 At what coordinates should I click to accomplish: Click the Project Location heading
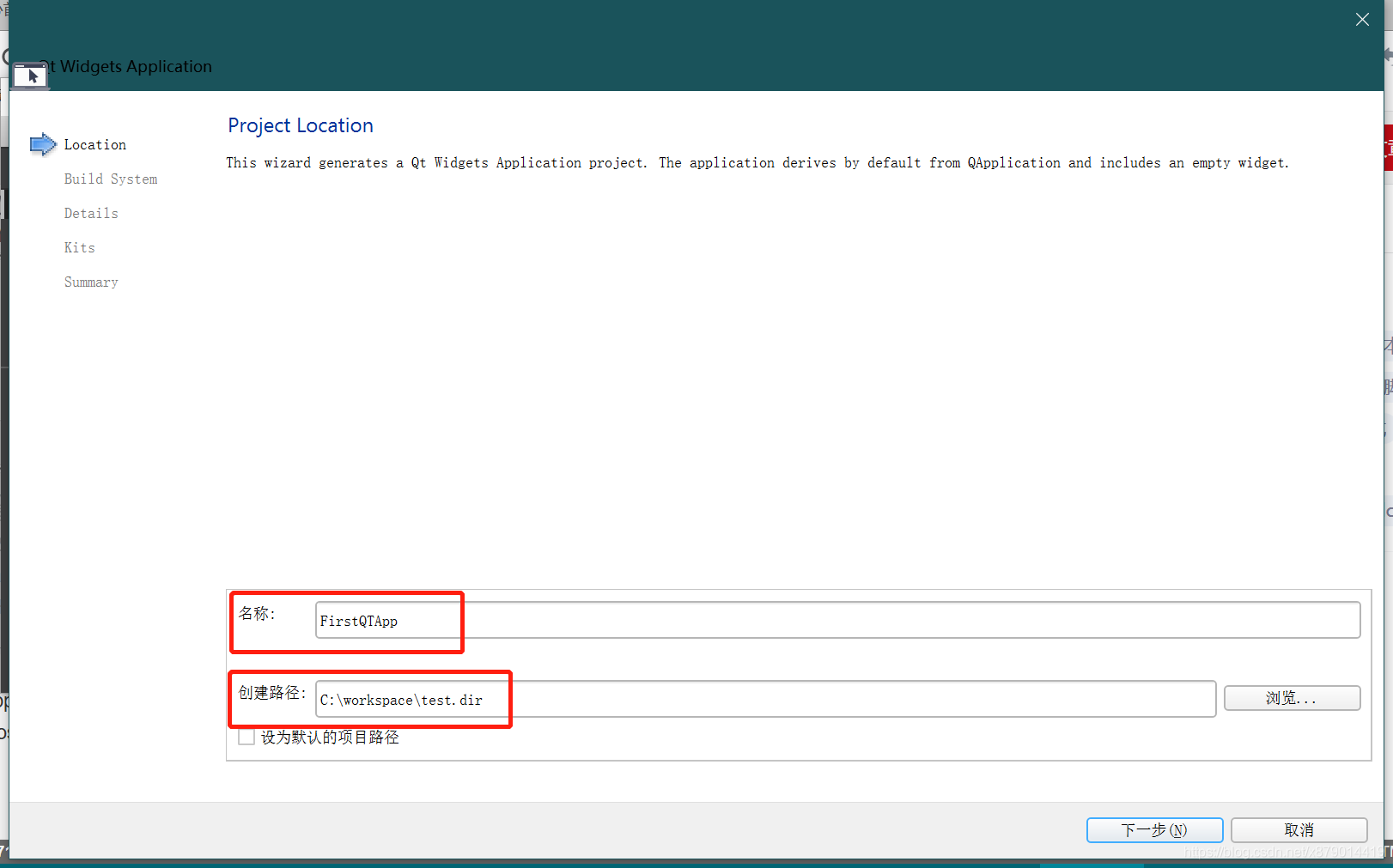pyautogui.click(x=301, y=125)
